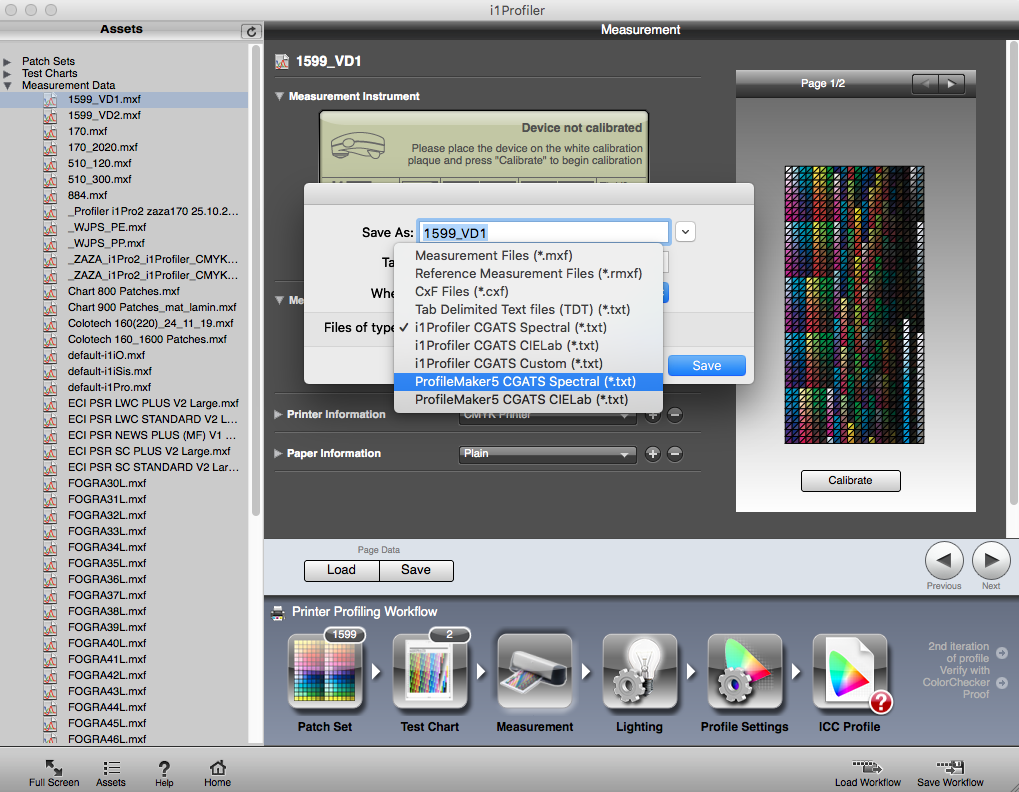Show previous chart page in preview header

[x=925, y=83]
